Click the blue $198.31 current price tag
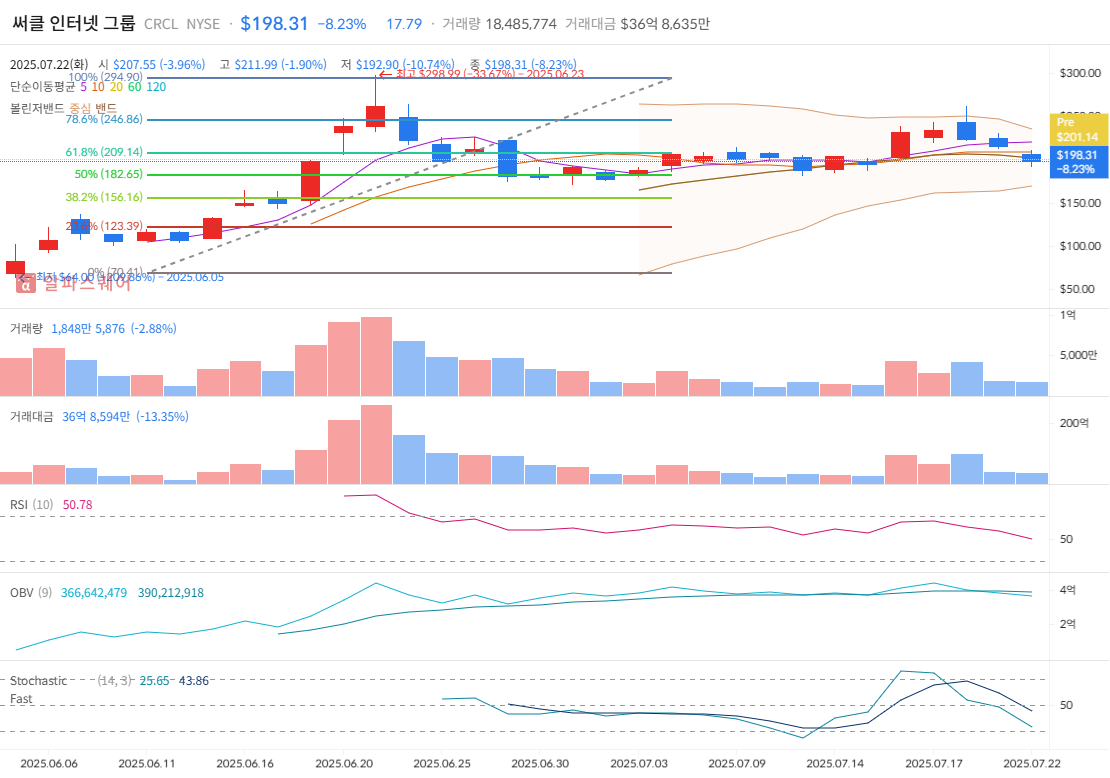Image resolution: width=1110 pixels, height=778 pixels. (x=1077, y=162)
